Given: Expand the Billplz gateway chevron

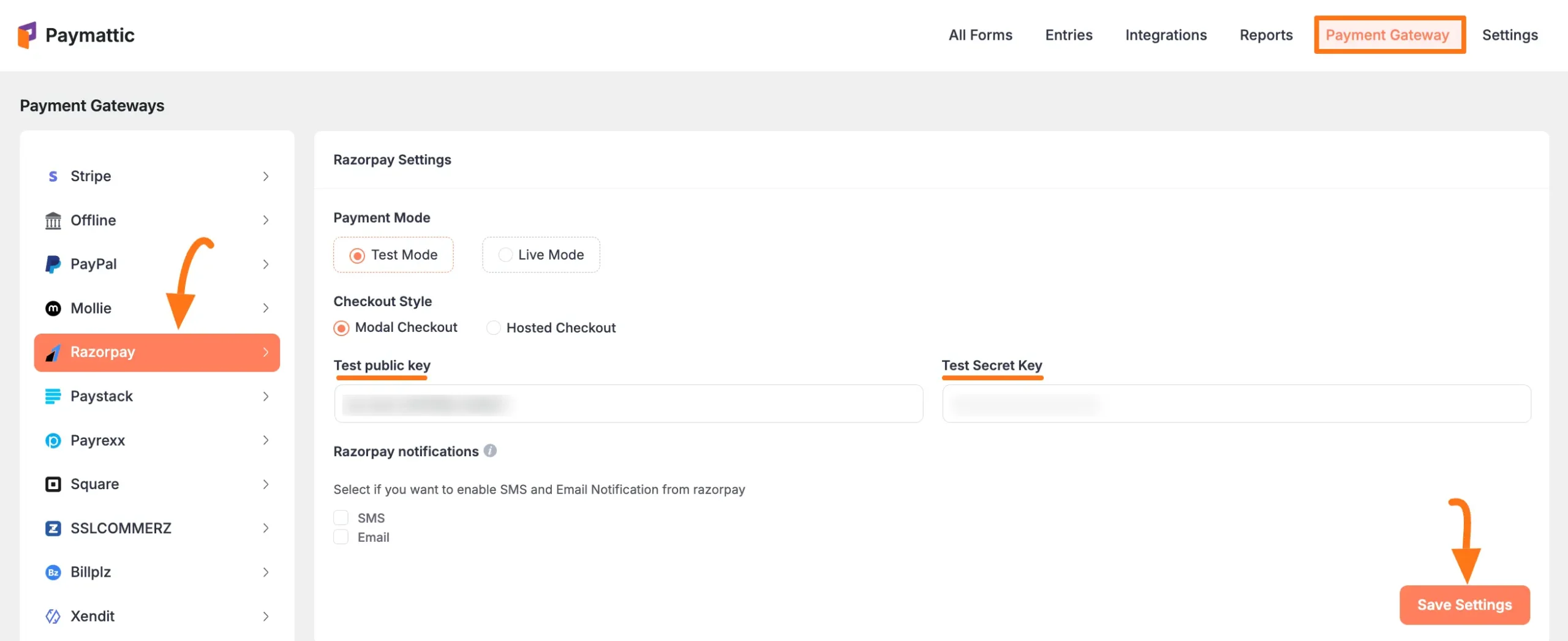Looking at the screenshot, I should point(266,572).
